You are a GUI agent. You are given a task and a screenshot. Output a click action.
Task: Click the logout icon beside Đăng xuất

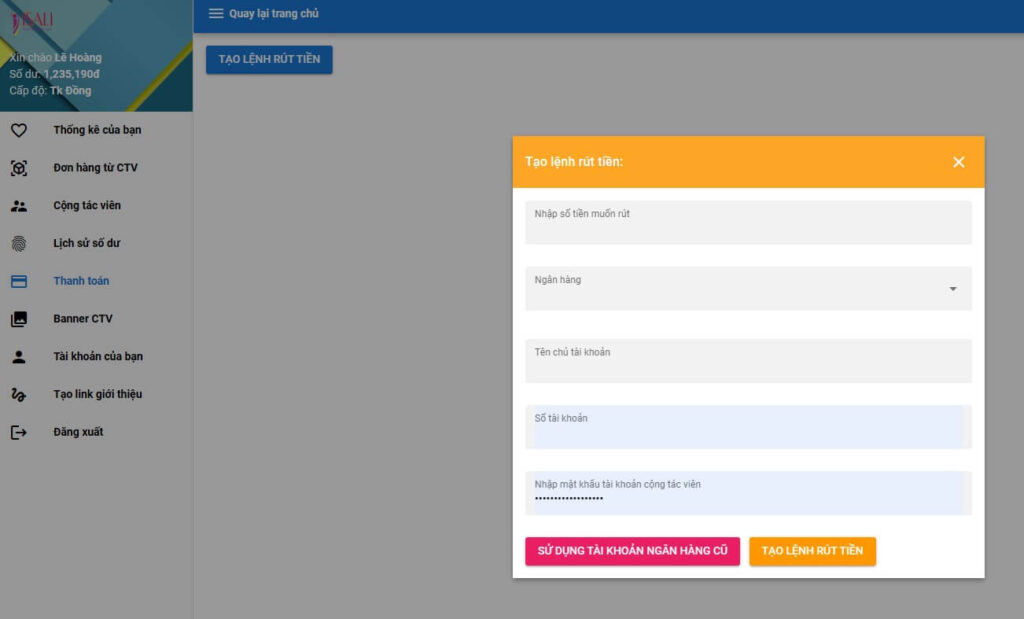tap(19, 432)
